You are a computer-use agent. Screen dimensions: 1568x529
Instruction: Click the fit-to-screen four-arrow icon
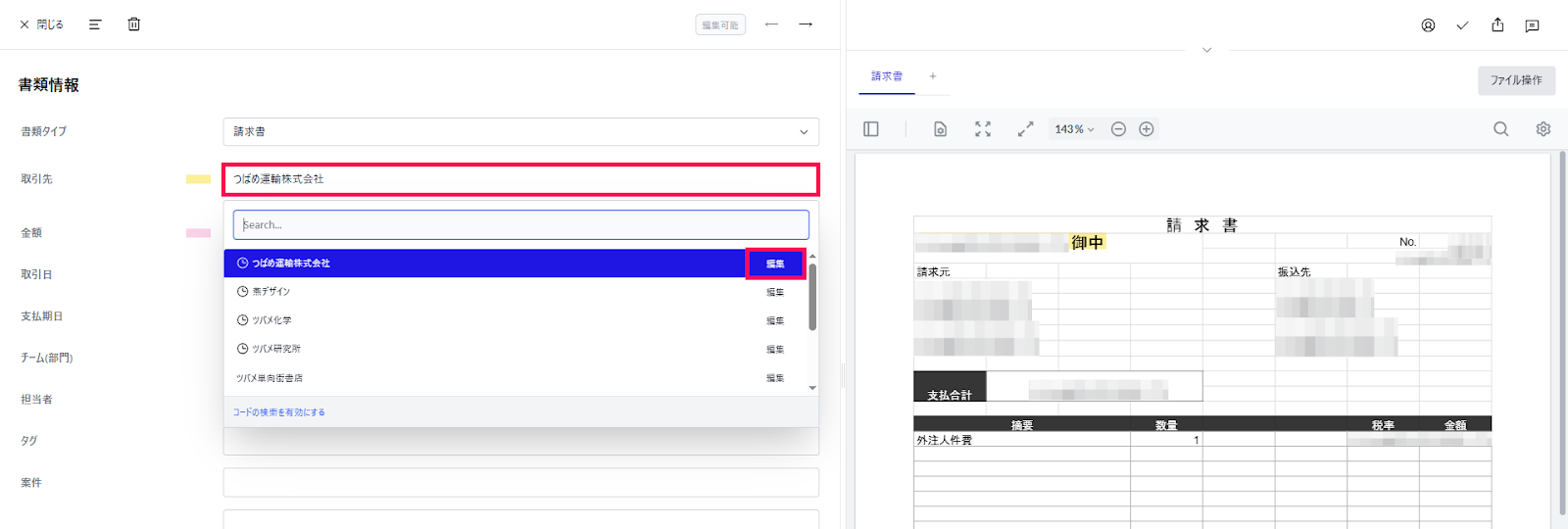pyautogui.click(x=983, y=129)
